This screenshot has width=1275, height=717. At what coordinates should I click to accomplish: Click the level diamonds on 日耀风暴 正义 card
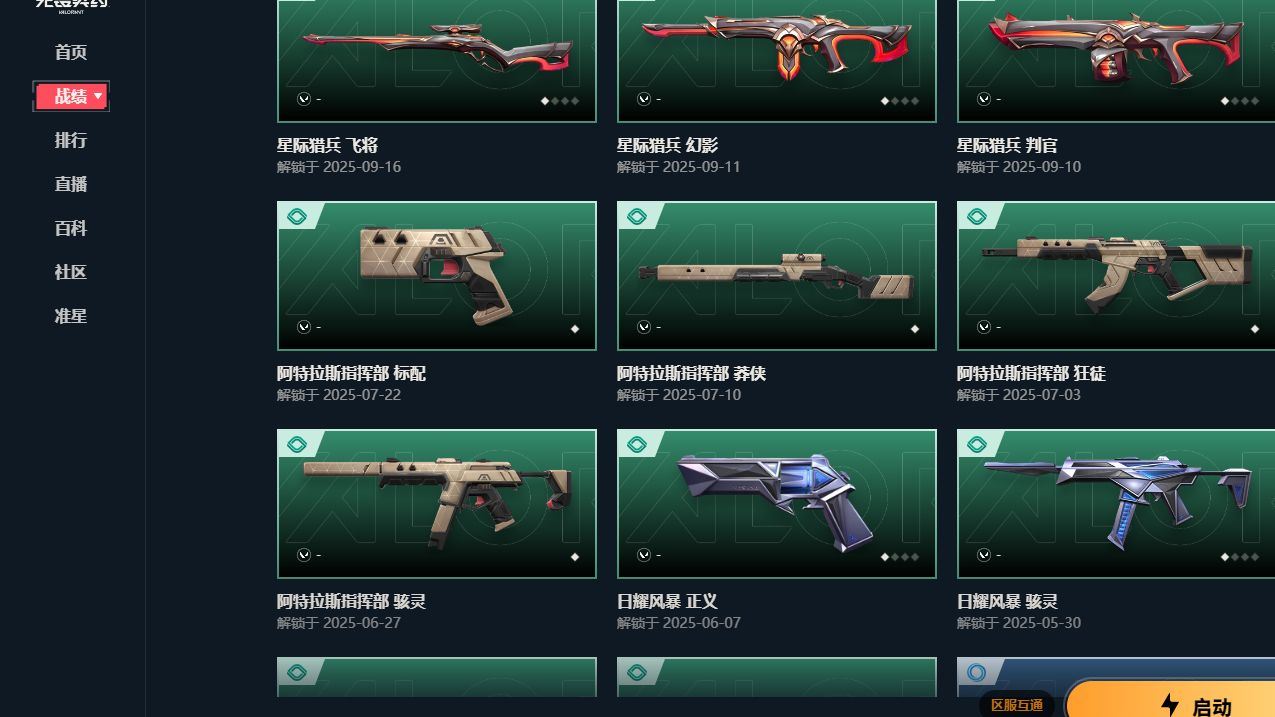pos(901,557)
